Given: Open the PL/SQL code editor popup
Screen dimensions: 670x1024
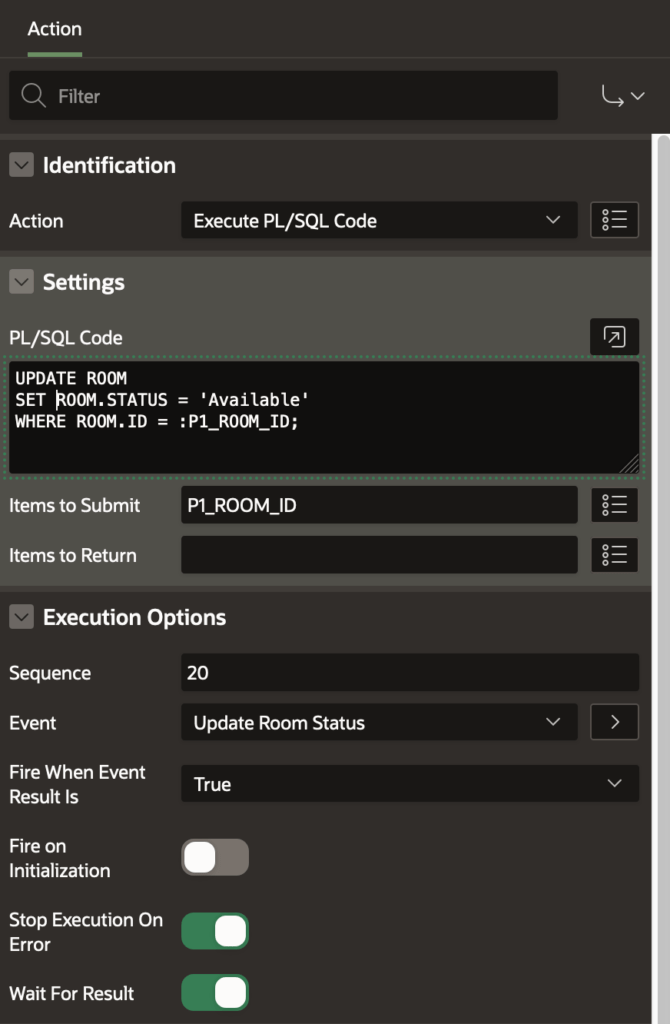Looking at the screenshot, I should tap(614, 337).
